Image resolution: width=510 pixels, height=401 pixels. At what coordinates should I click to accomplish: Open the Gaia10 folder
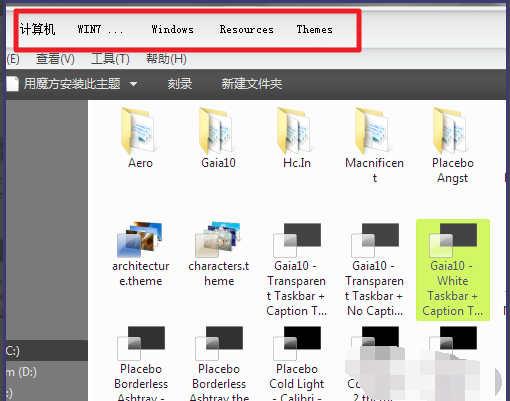[x=218, y=137]
